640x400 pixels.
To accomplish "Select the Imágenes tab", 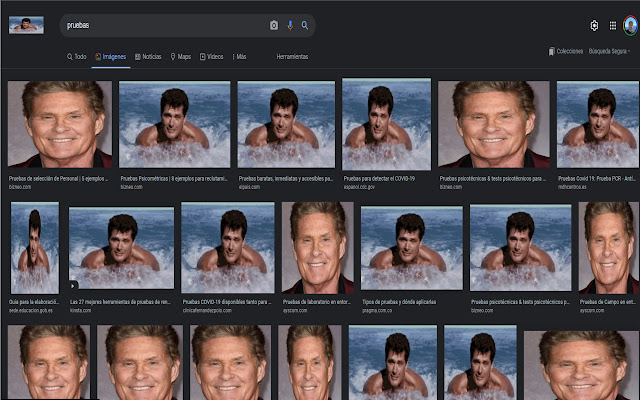I will (x=111, y=57).
